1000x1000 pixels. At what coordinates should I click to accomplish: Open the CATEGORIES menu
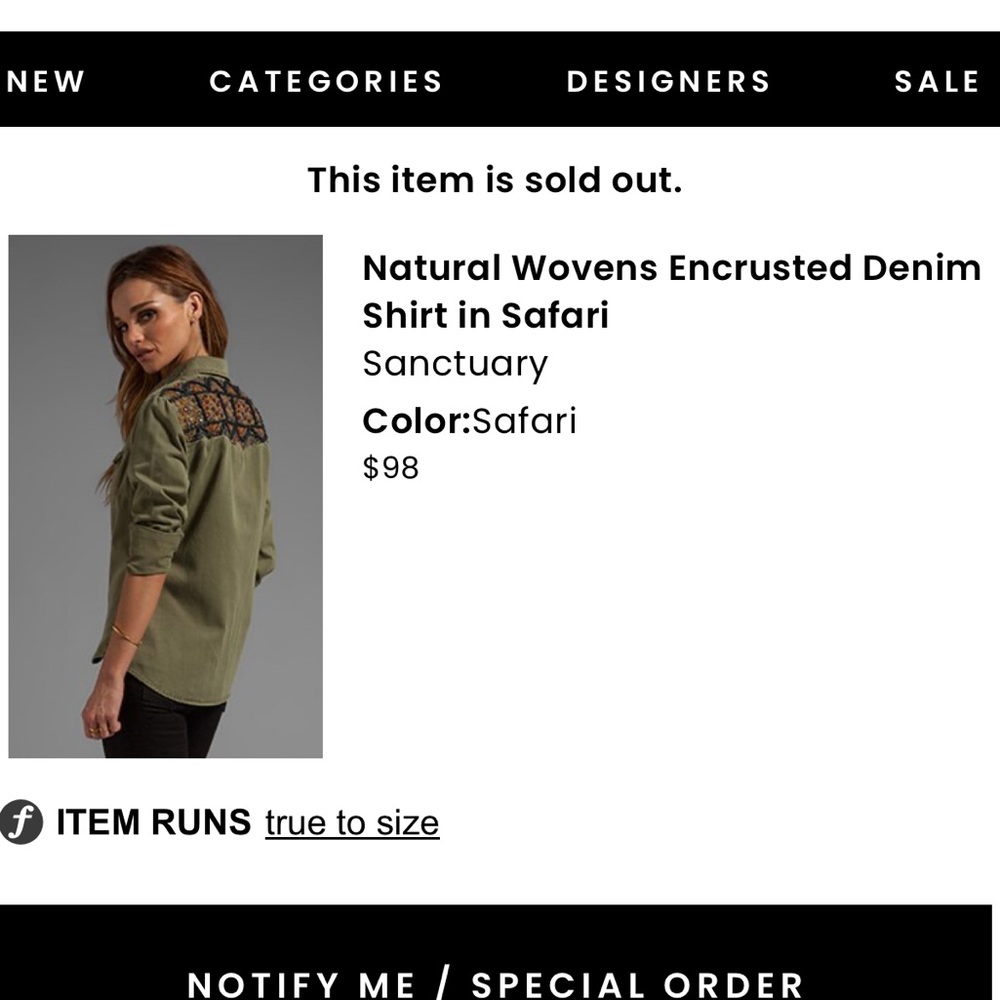[x=325, y=81]
